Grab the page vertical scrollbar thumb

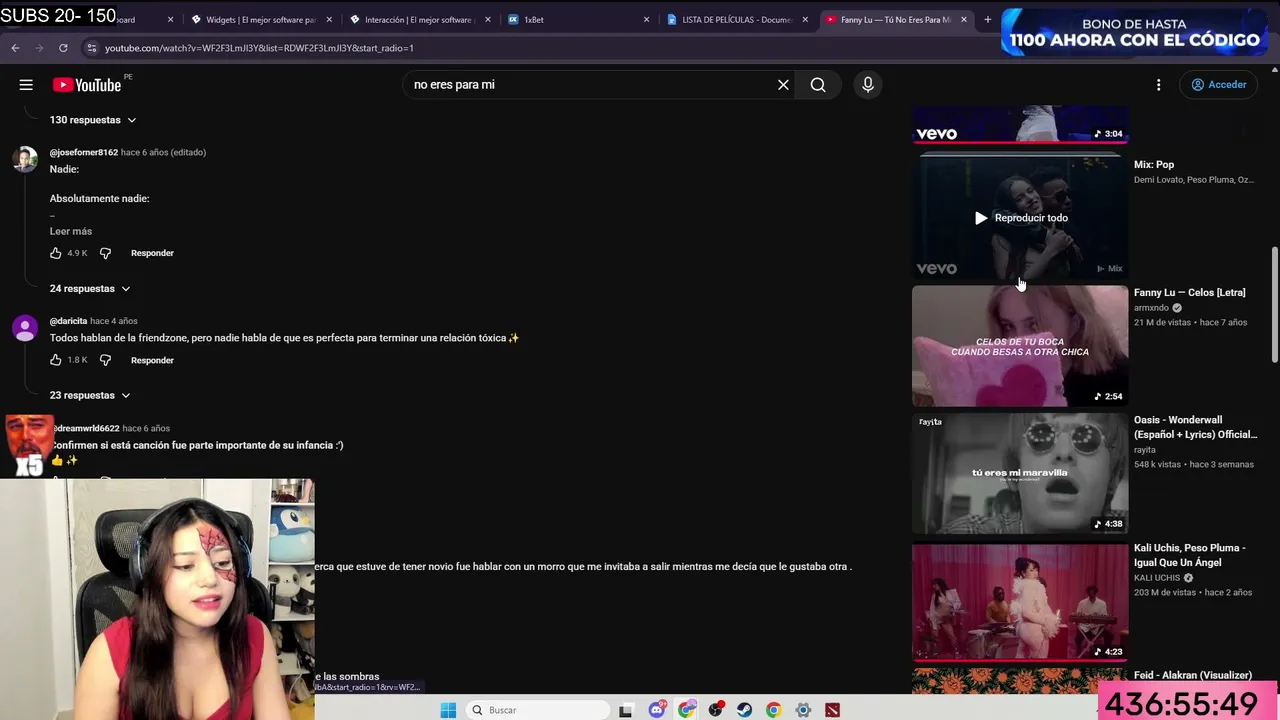tap(1274, 305)
